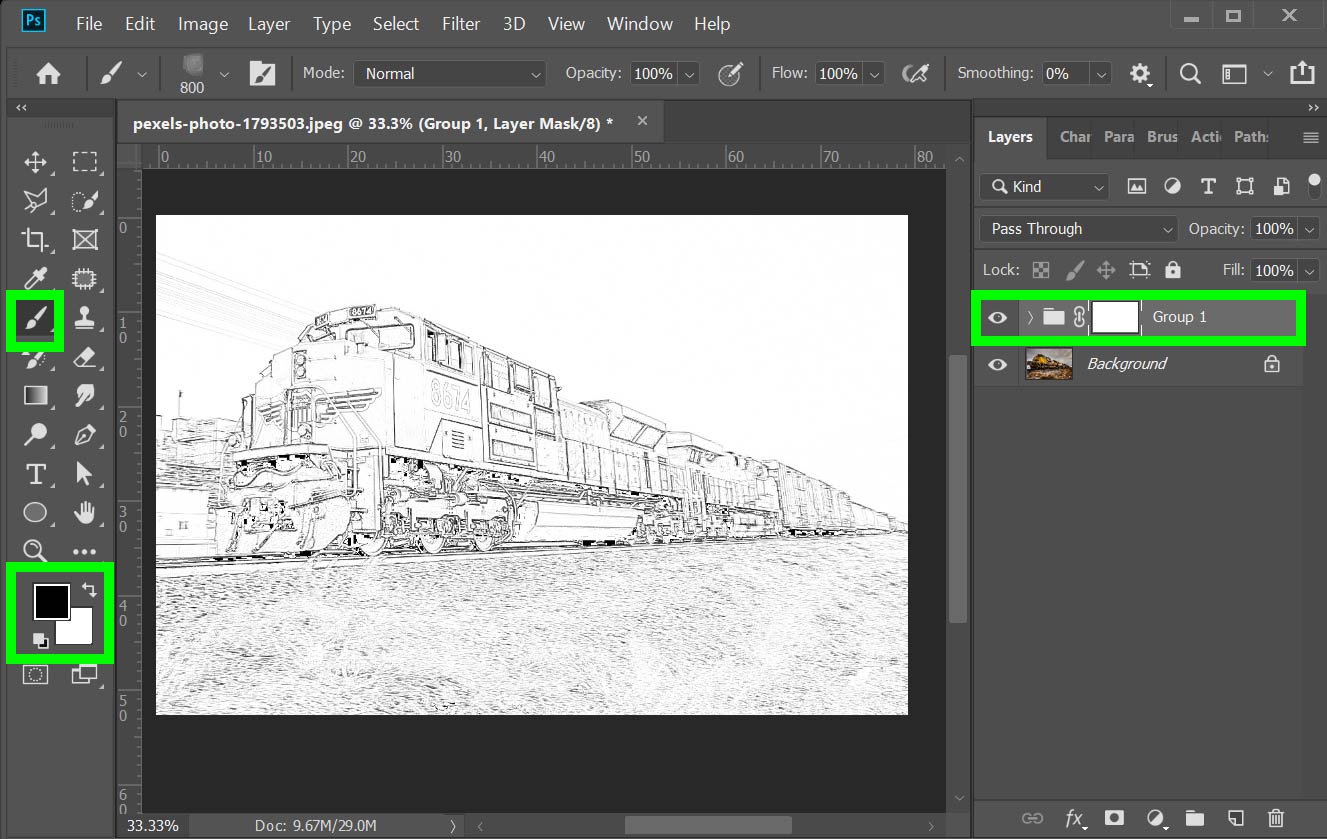Open the Select menu
The height and width of the screenshot is (839, 1327).
(396, 23)
